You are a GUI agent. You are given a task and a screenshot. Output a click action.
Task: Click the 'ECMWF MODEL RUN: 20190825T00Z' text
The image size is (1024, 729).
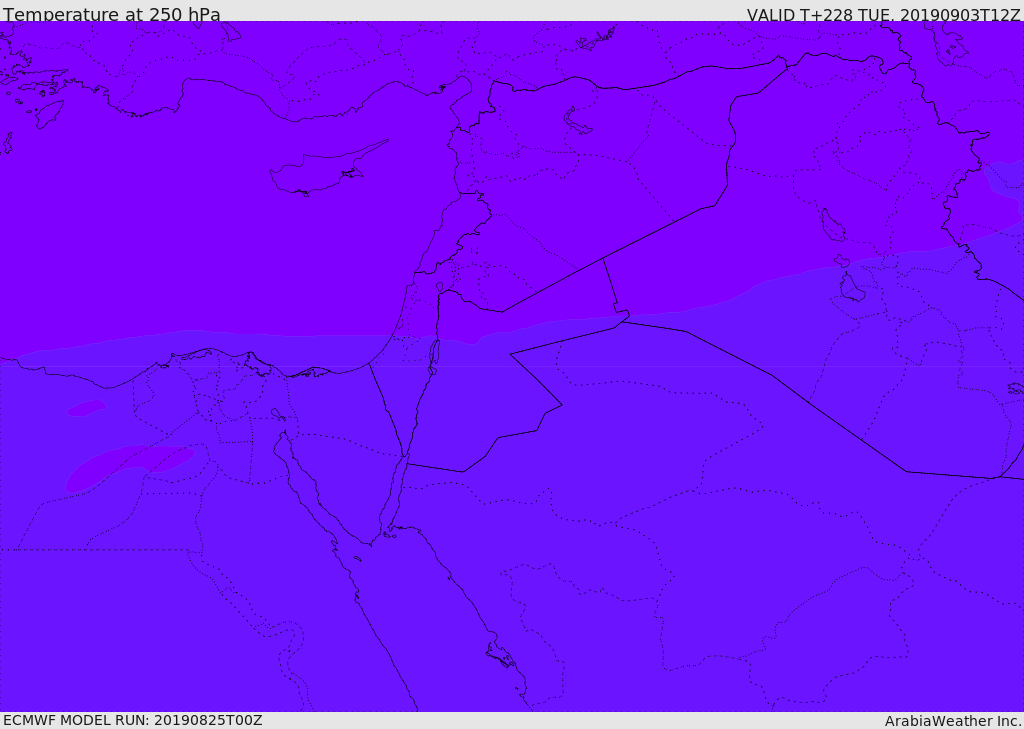pos(133,720)
